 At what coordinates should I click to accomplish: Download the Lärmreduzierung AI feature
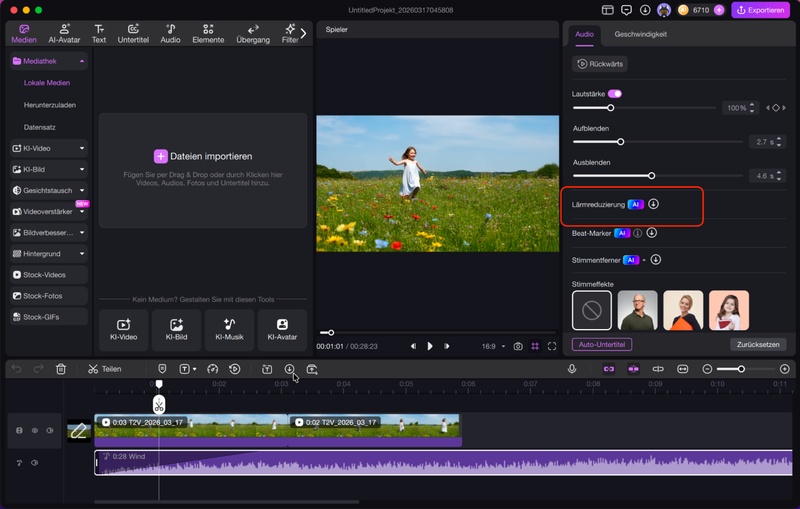(x=654, y=204)
